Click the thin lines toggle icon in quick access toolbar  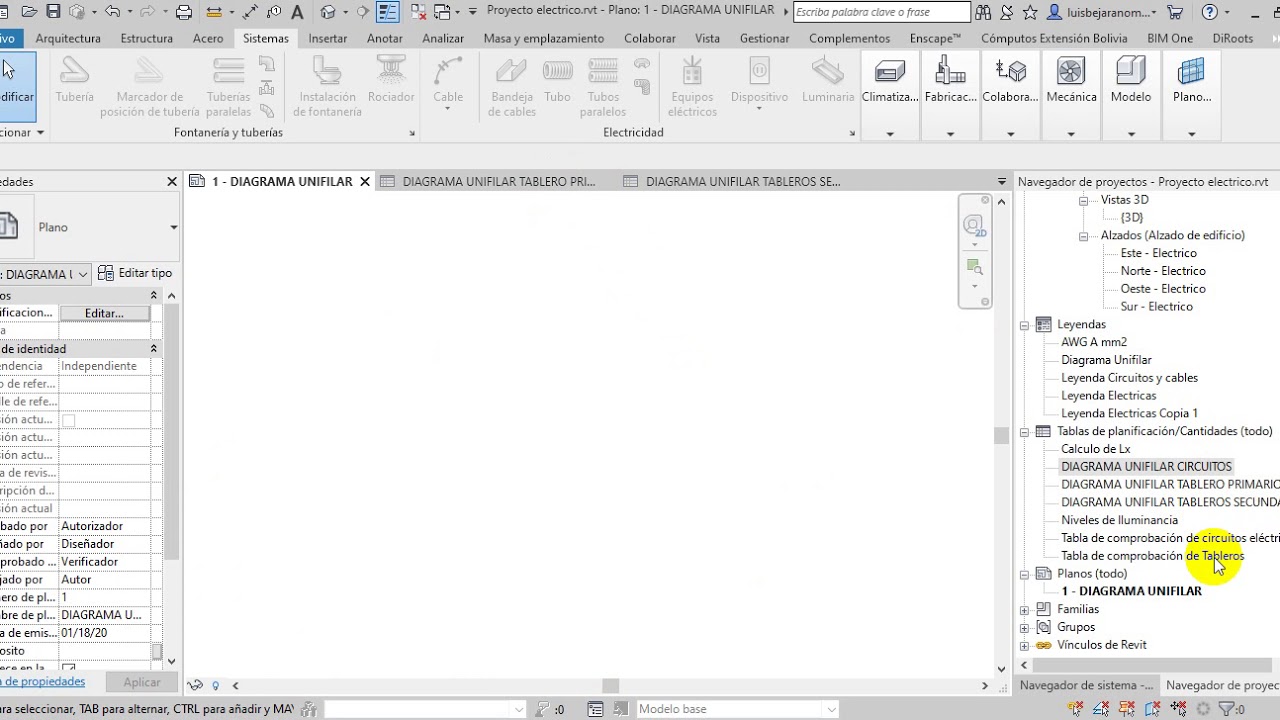click(388, 12)
